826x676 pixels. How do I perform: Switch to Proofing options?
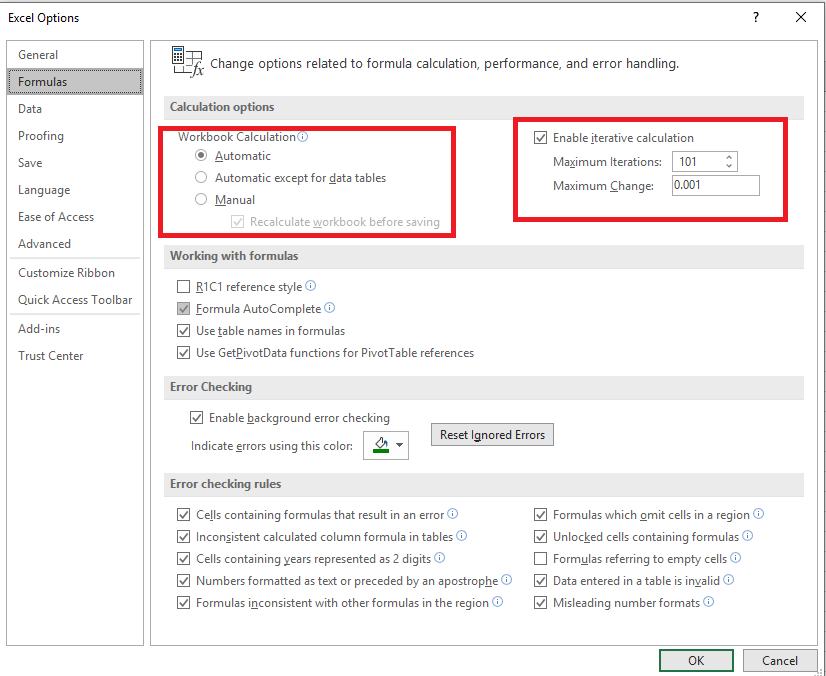click(75, 136)
